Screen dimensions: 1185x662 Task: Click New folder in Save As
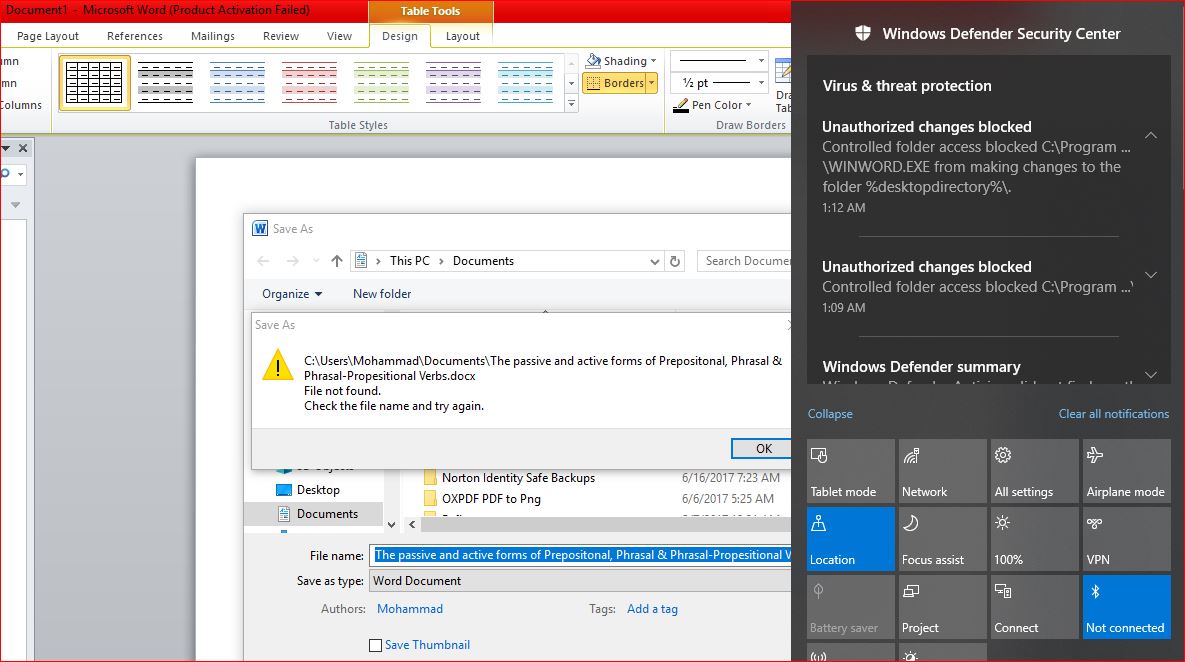[x=382, y=294]
